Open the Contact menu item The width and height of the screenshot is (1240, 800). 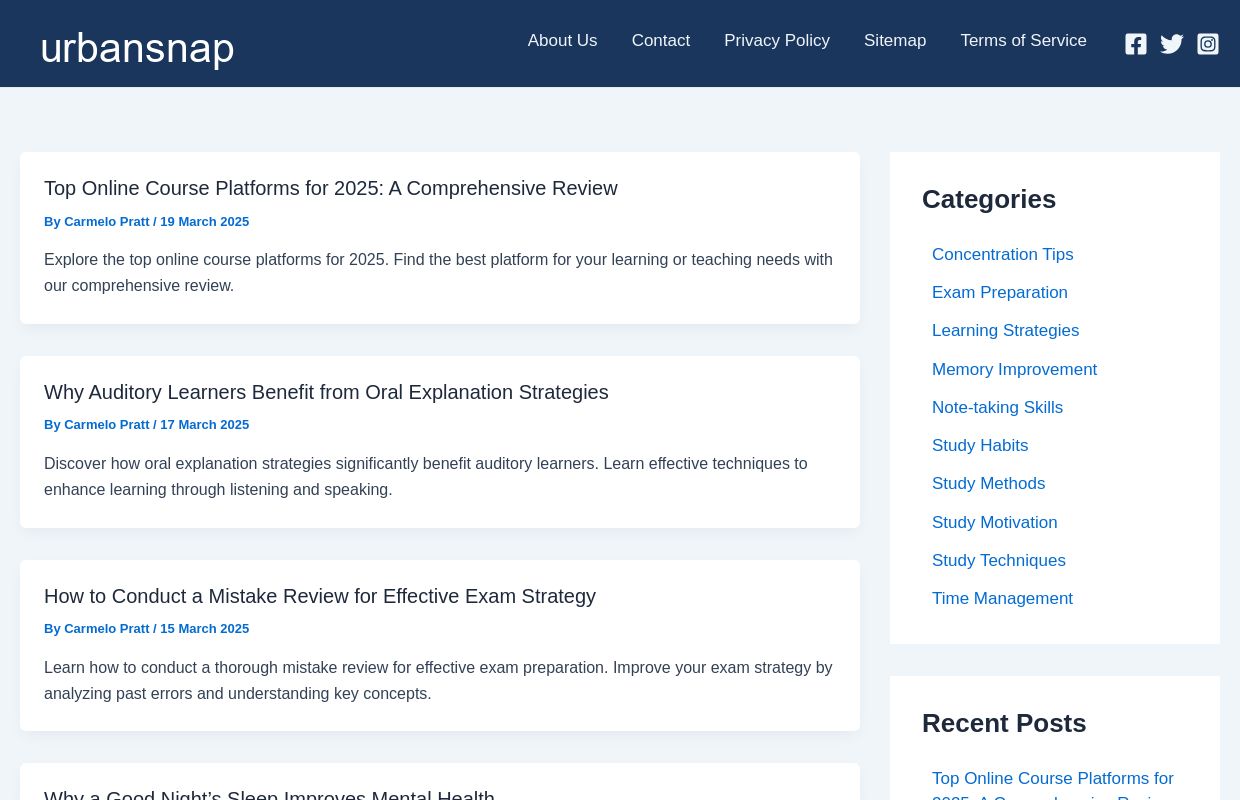[x=661, y=41]
